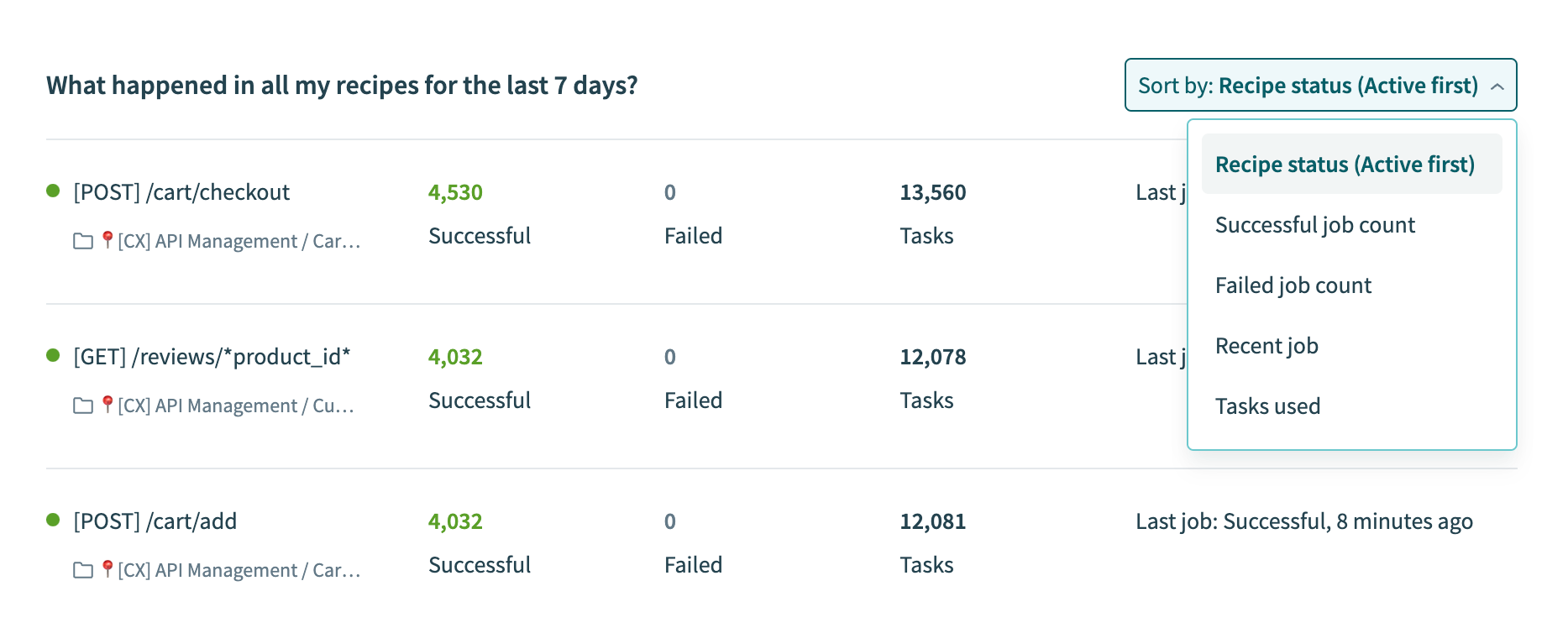Viewport: 1568px width, 628px height.
Task: Sort by Successful job count
Action: (x=1314, y=225)
